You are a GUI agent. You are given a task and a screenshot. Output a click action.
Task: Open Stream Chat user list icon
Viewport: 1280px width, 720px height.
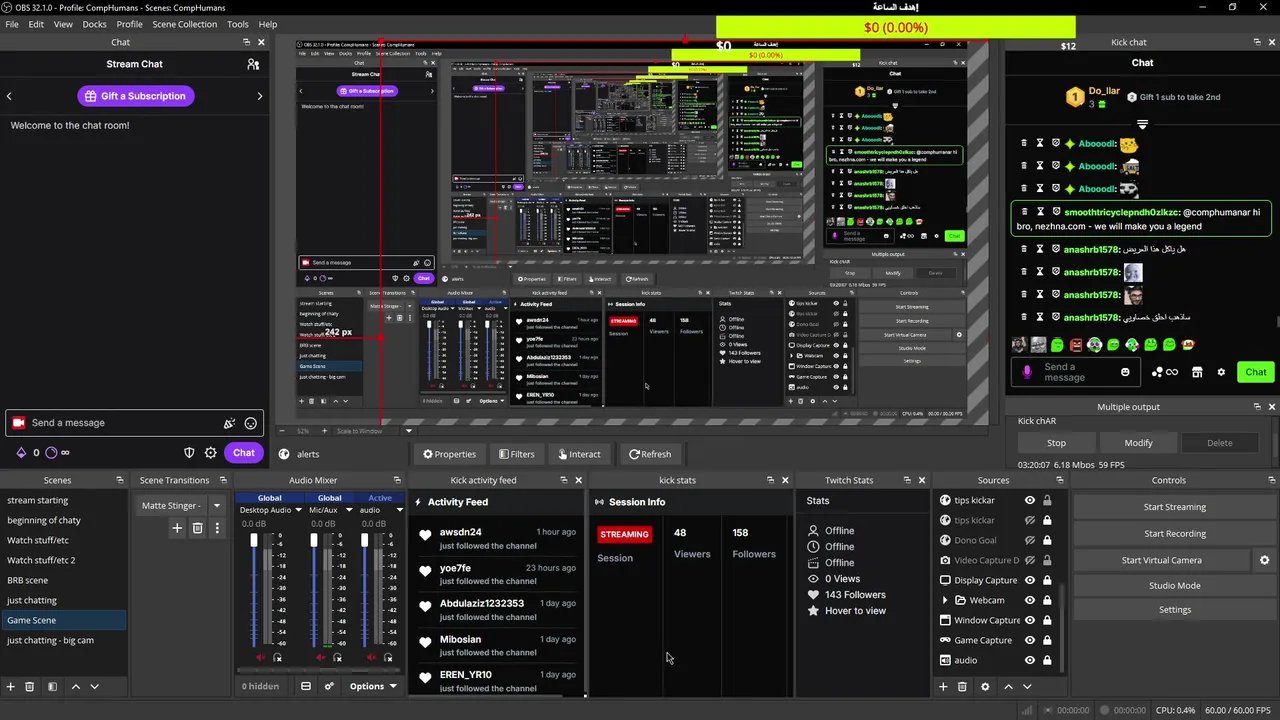pyautogui.click(x=253, y=64)
